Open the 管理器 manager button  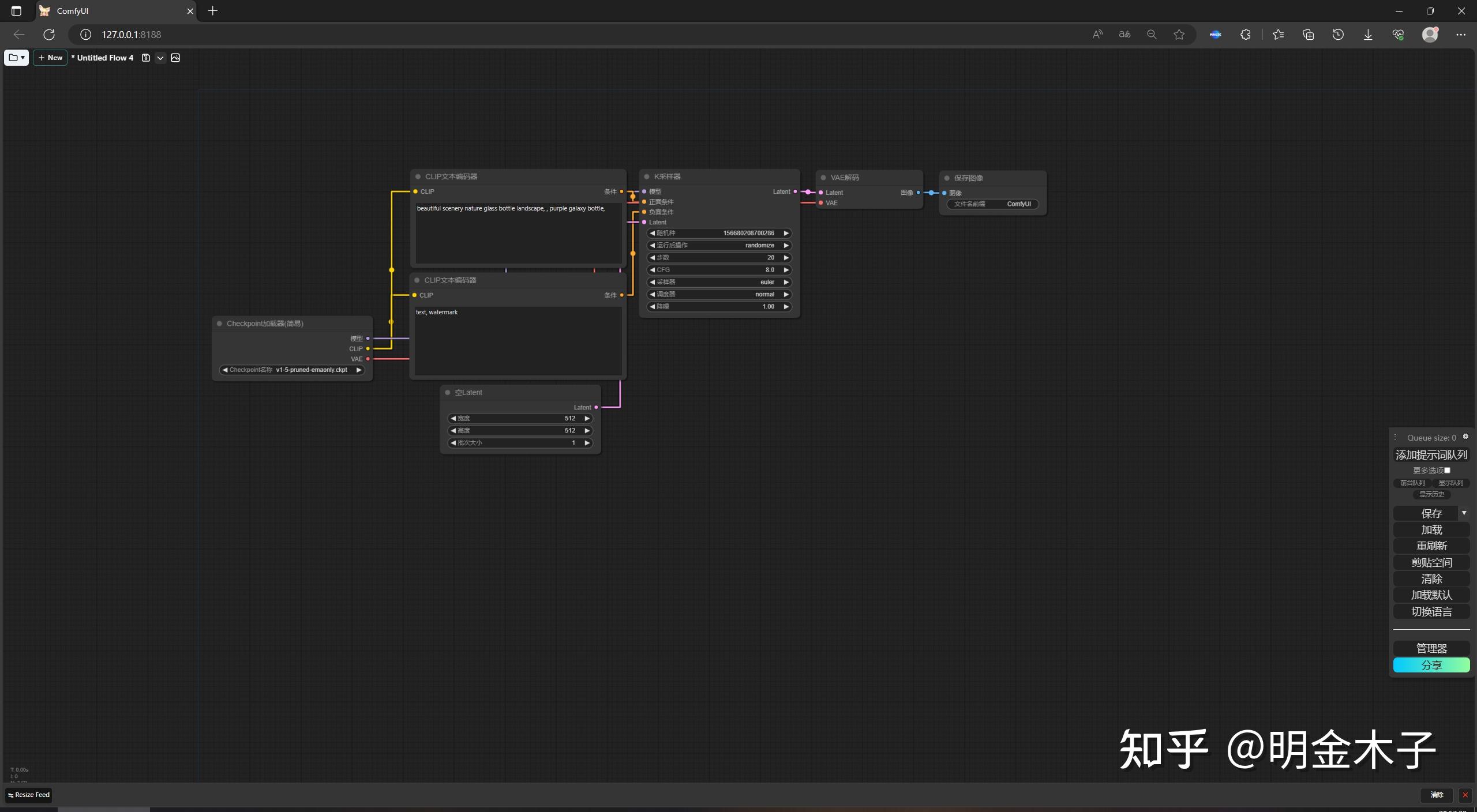coord(1431,648)
